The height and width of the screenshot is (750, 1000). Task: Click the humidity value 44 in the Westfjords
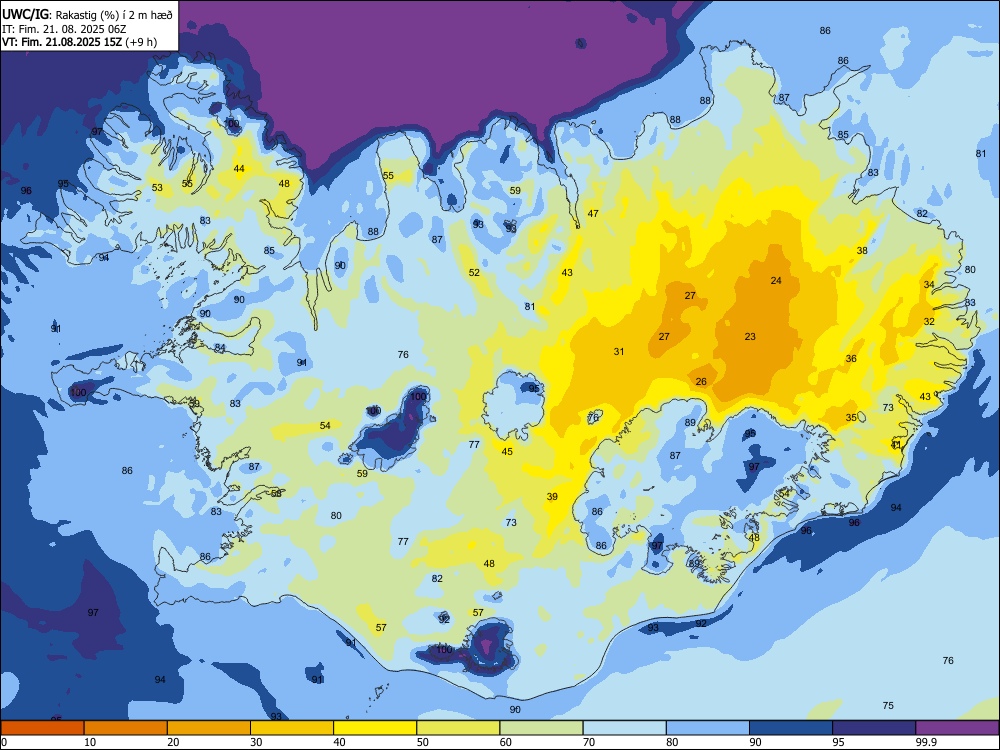239,168
